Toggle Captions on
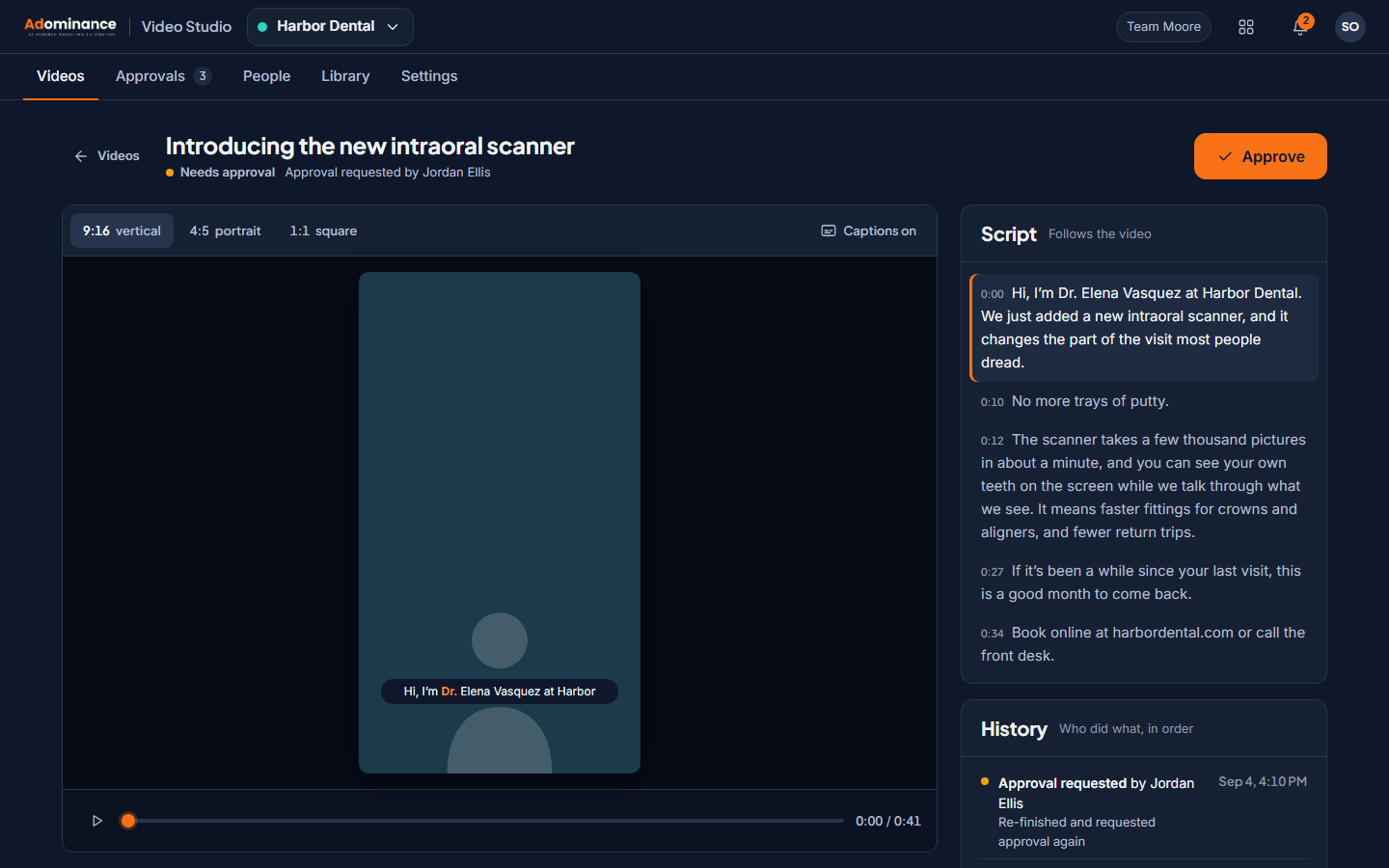 point(869,231)
